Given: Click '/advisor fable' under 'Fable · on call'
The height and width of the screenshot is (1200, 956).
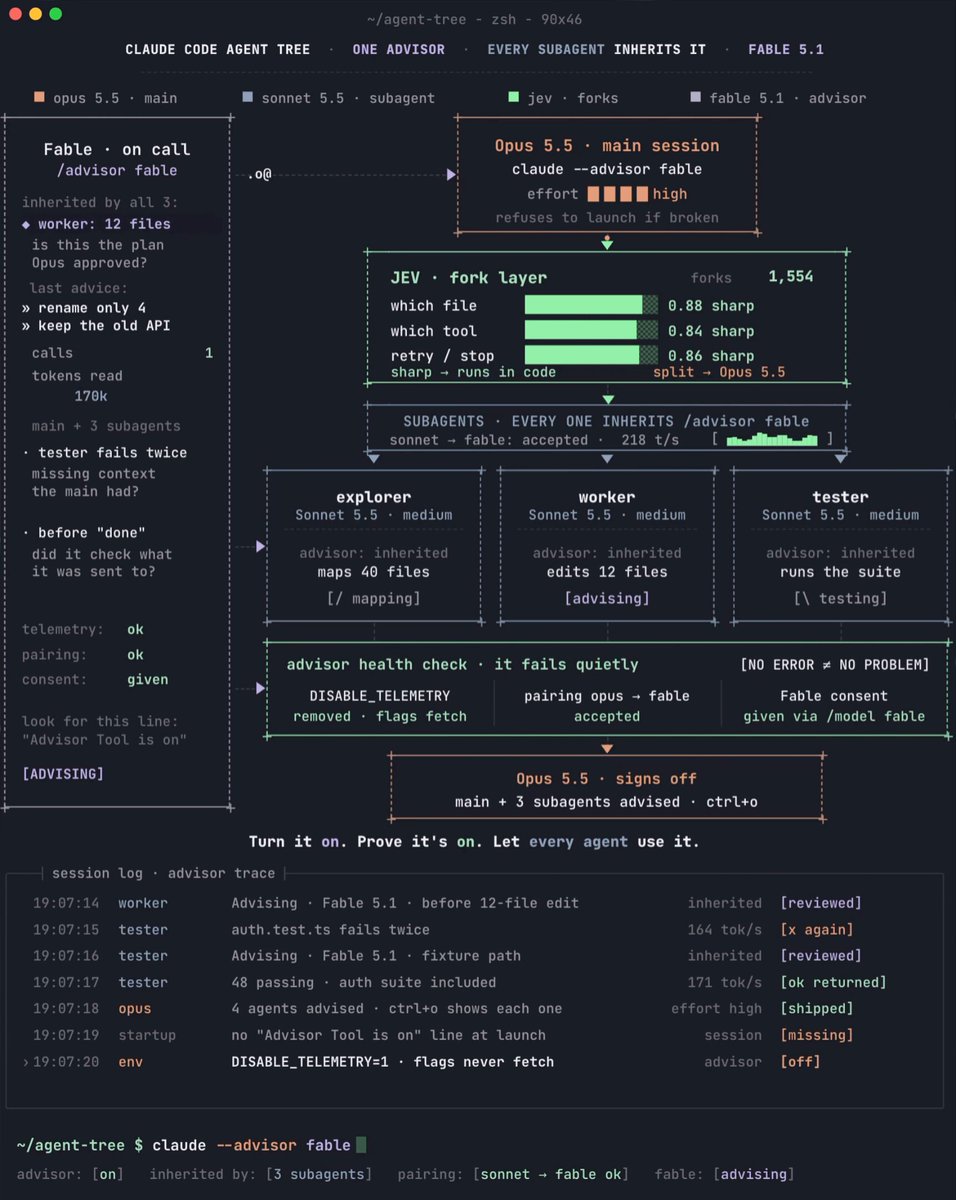Looking at the screenshot, I should pyautogui.click(x=116, y=170).
